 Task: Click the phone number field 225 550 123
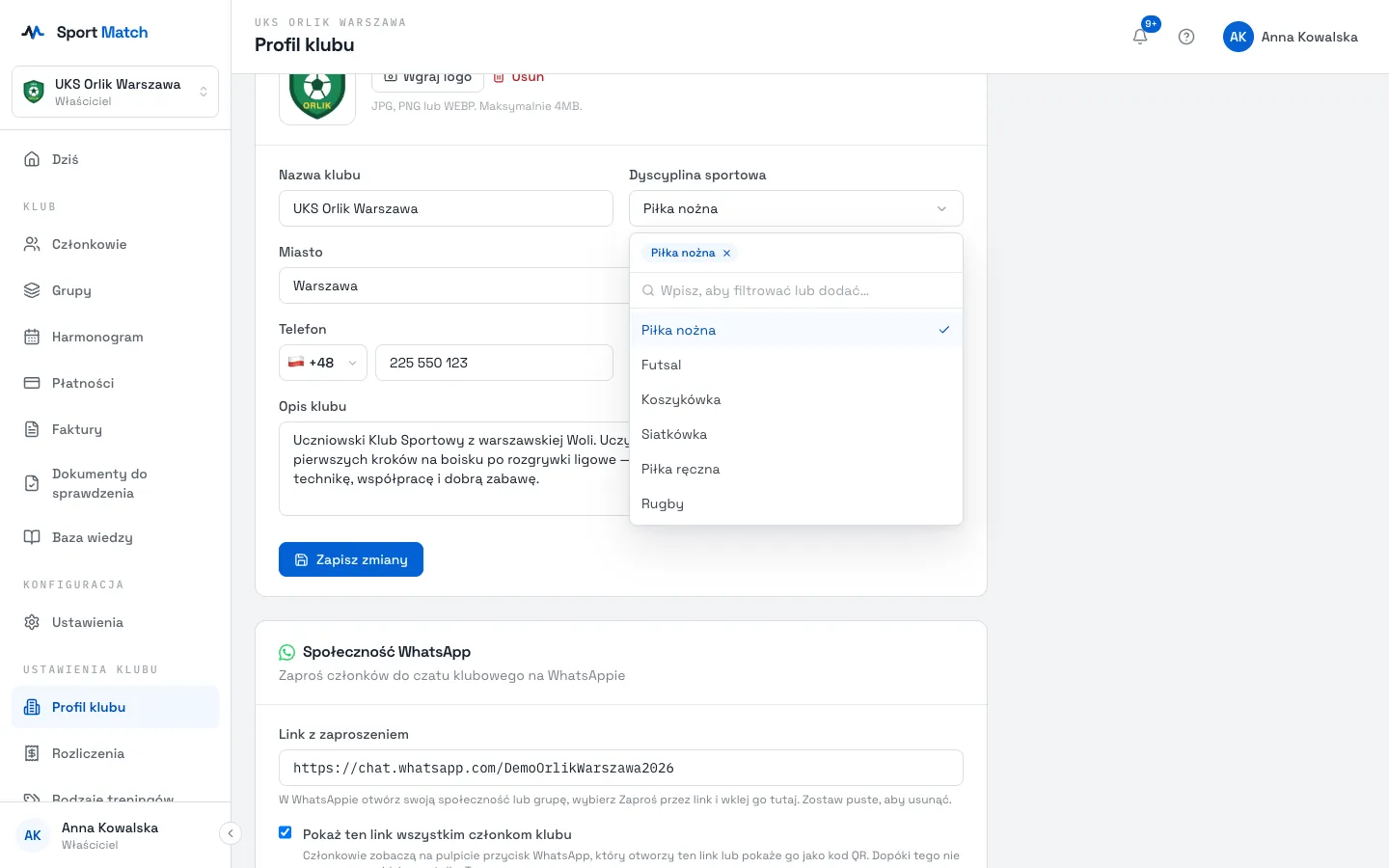tap(494, 363)
